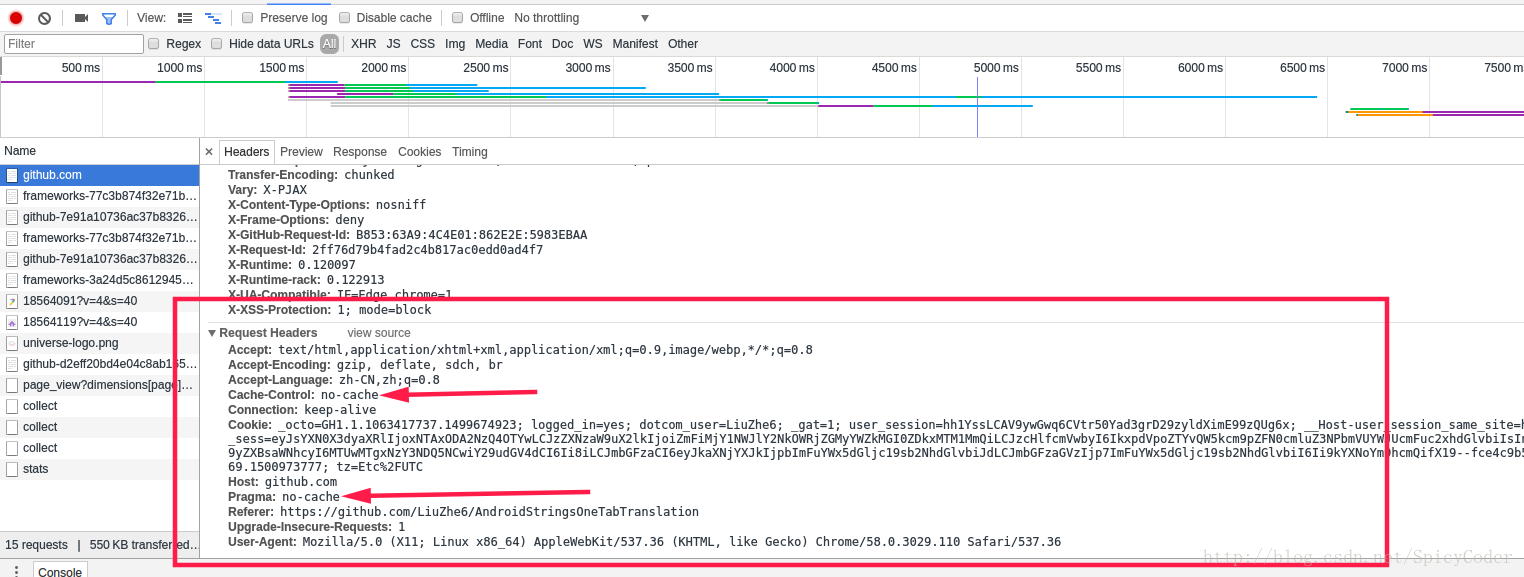Click the X-GitHub-Request-Id header value

click(472, 235)
